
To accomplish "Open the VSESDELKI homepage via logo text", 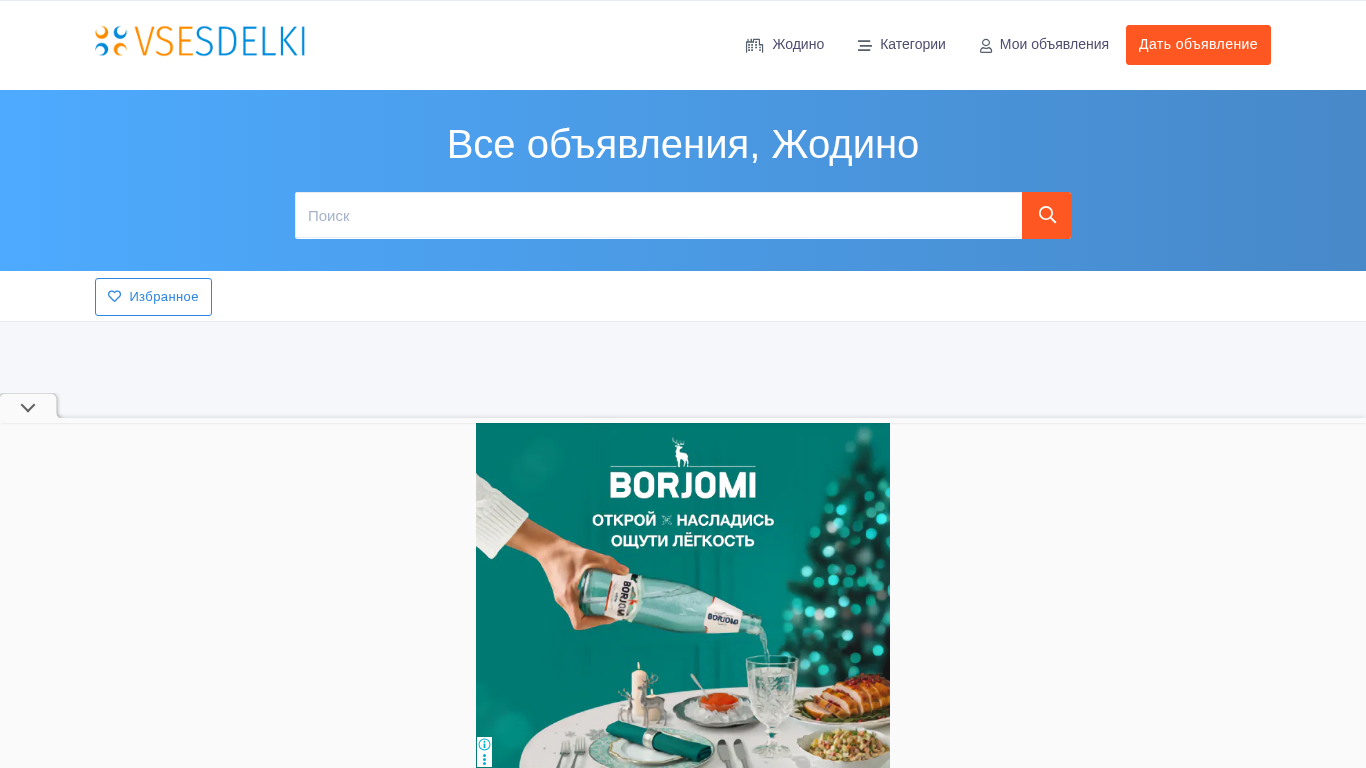I will (x=219, y=41).
